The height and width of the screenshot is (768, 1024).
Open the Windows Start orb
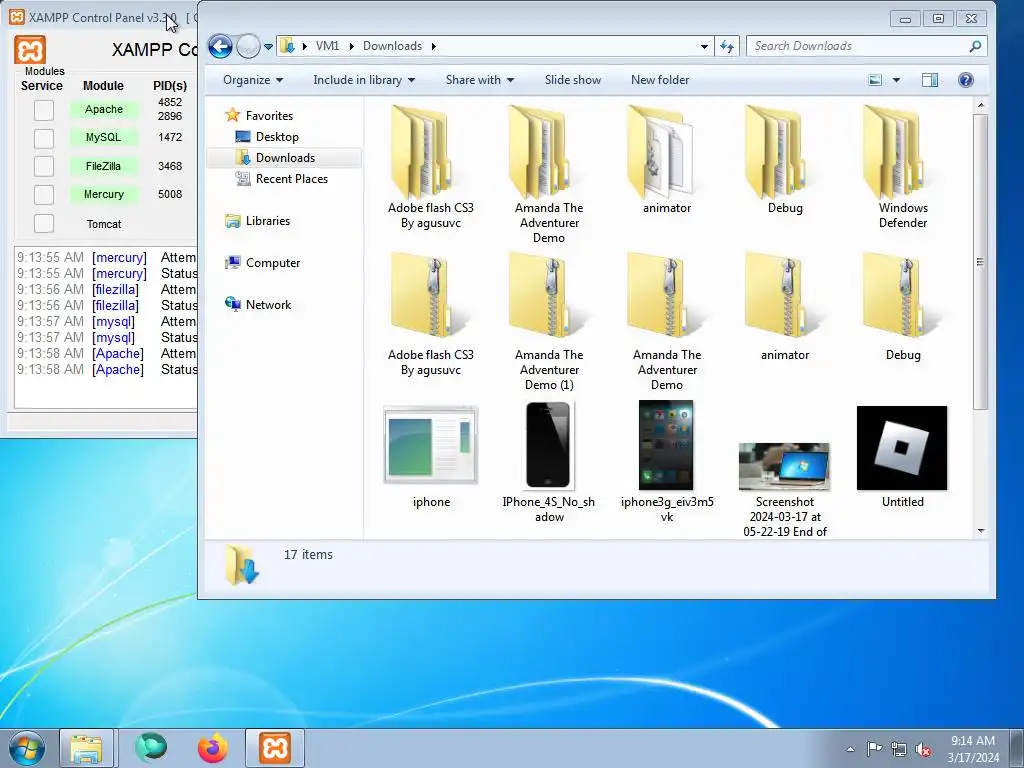(27, 748)
